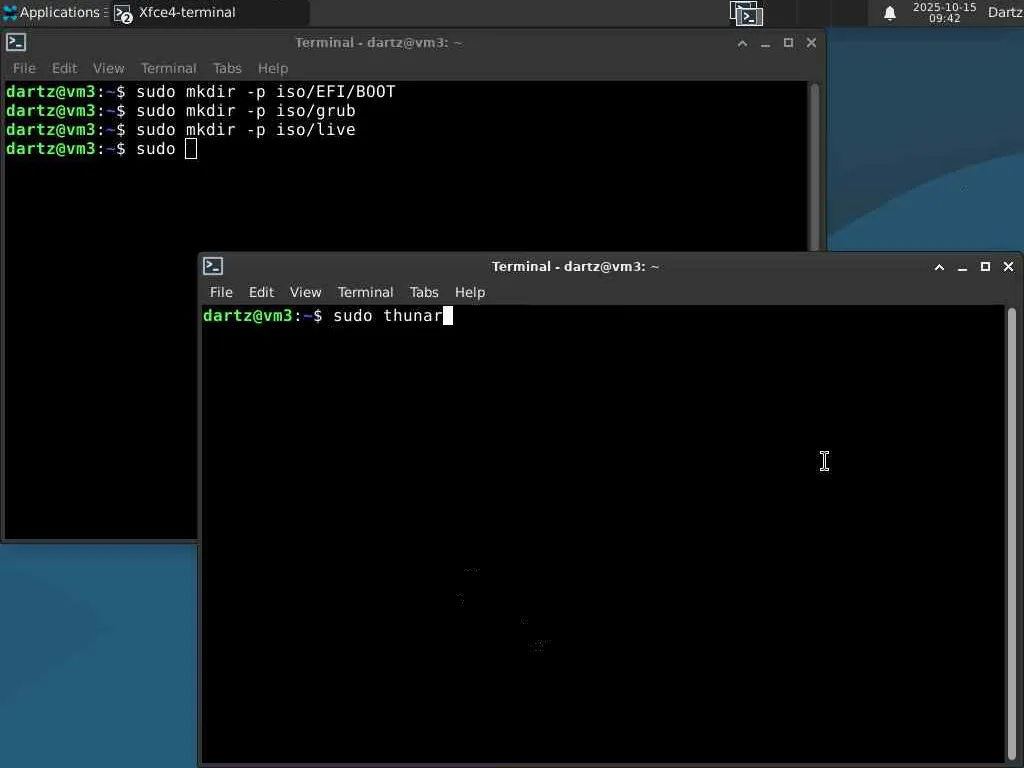Roll up the background terminal window

tap(743, 43)
